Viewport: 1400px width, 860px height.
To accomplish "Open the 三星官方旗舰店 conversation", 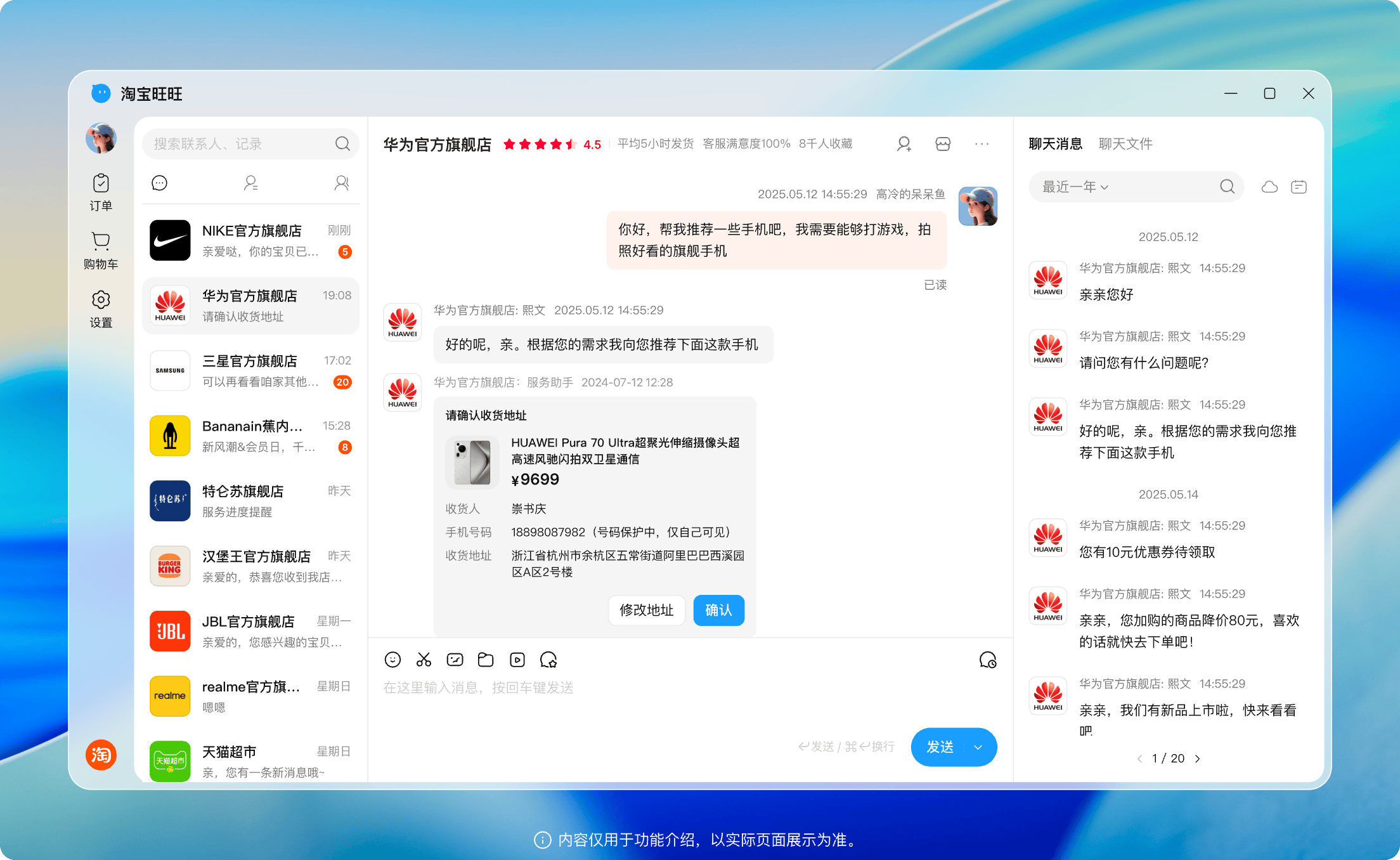I will pos(250,371).
